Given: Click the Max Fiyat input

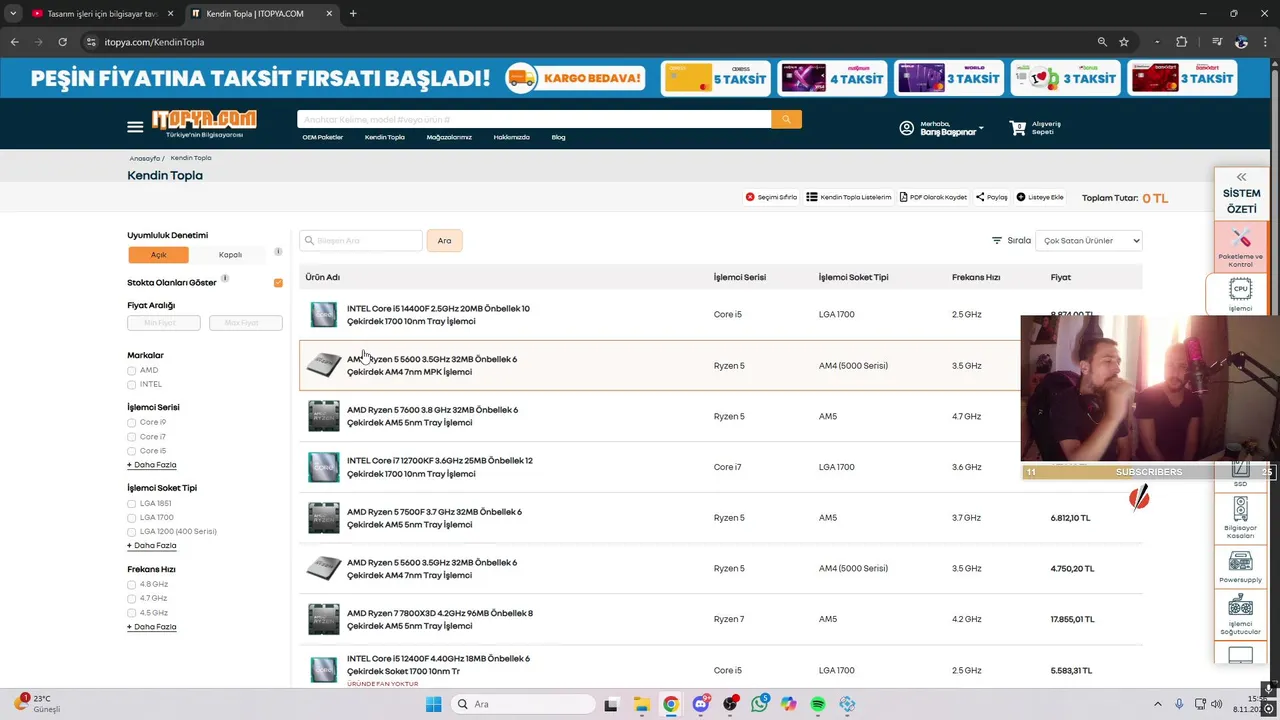Looking at the screenshot, I should 245,323.
